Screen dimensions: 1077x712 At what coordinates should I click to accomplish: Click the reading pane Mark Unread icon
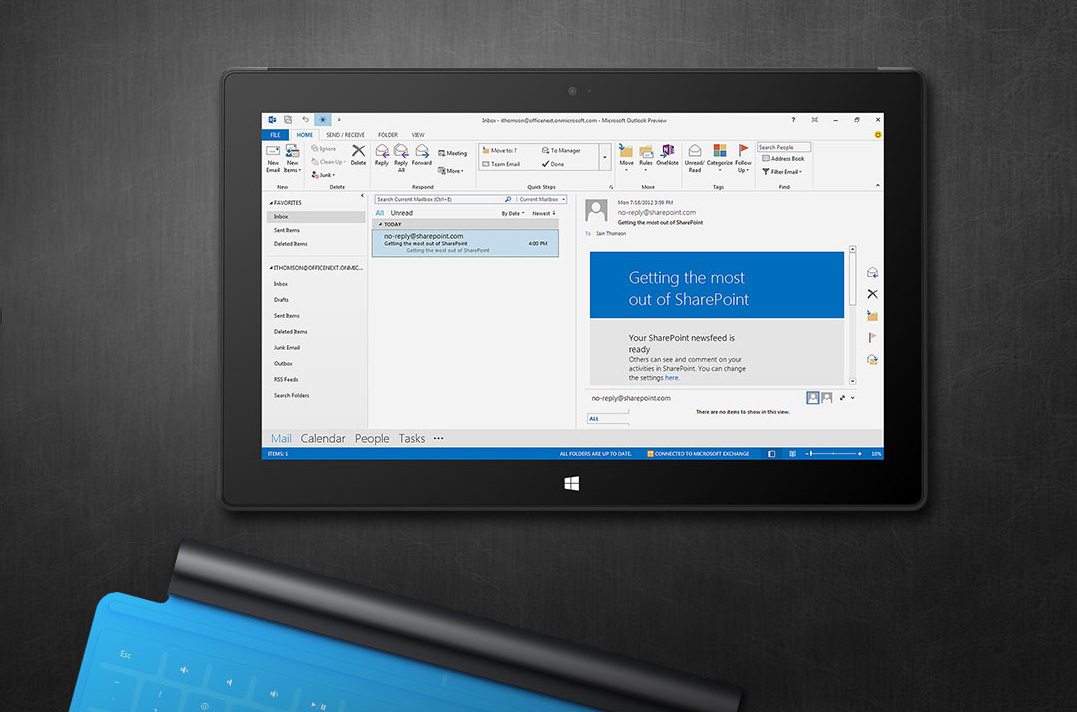[x=872, y=359]
